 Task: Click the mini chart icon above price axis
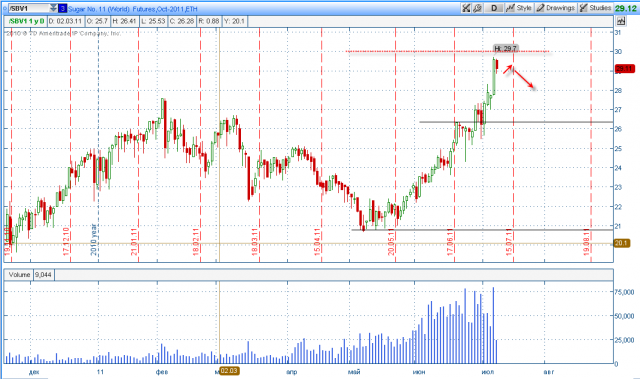[621, 21]
